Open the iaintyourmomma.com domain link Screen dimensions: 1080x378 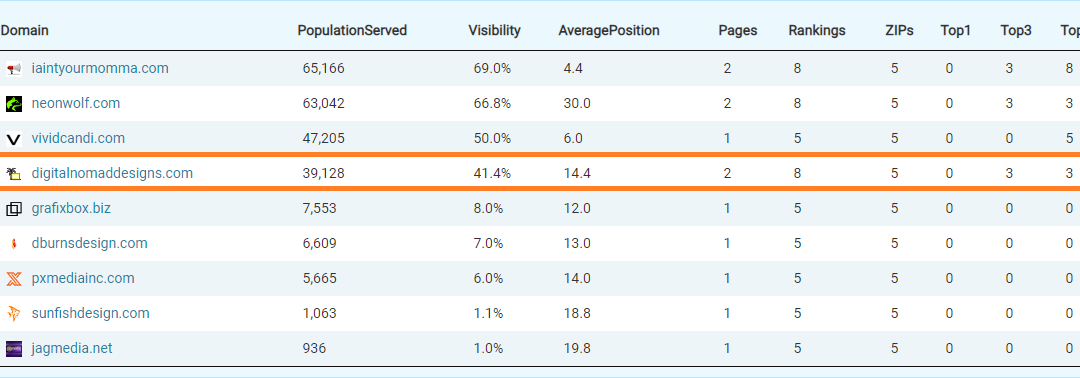100,68
